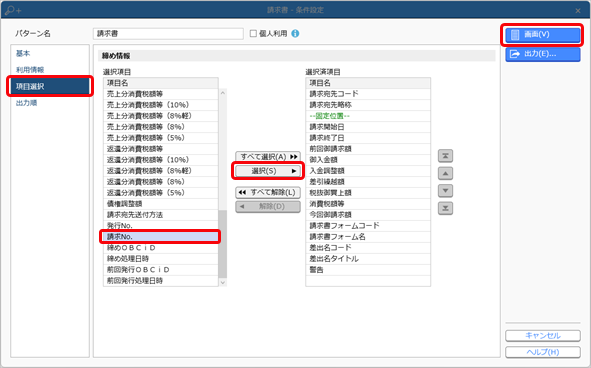This screenshot has width=591, height=368.
Task: Click the 選択項目 list scrollbar thumb
Action: point(223,244)
